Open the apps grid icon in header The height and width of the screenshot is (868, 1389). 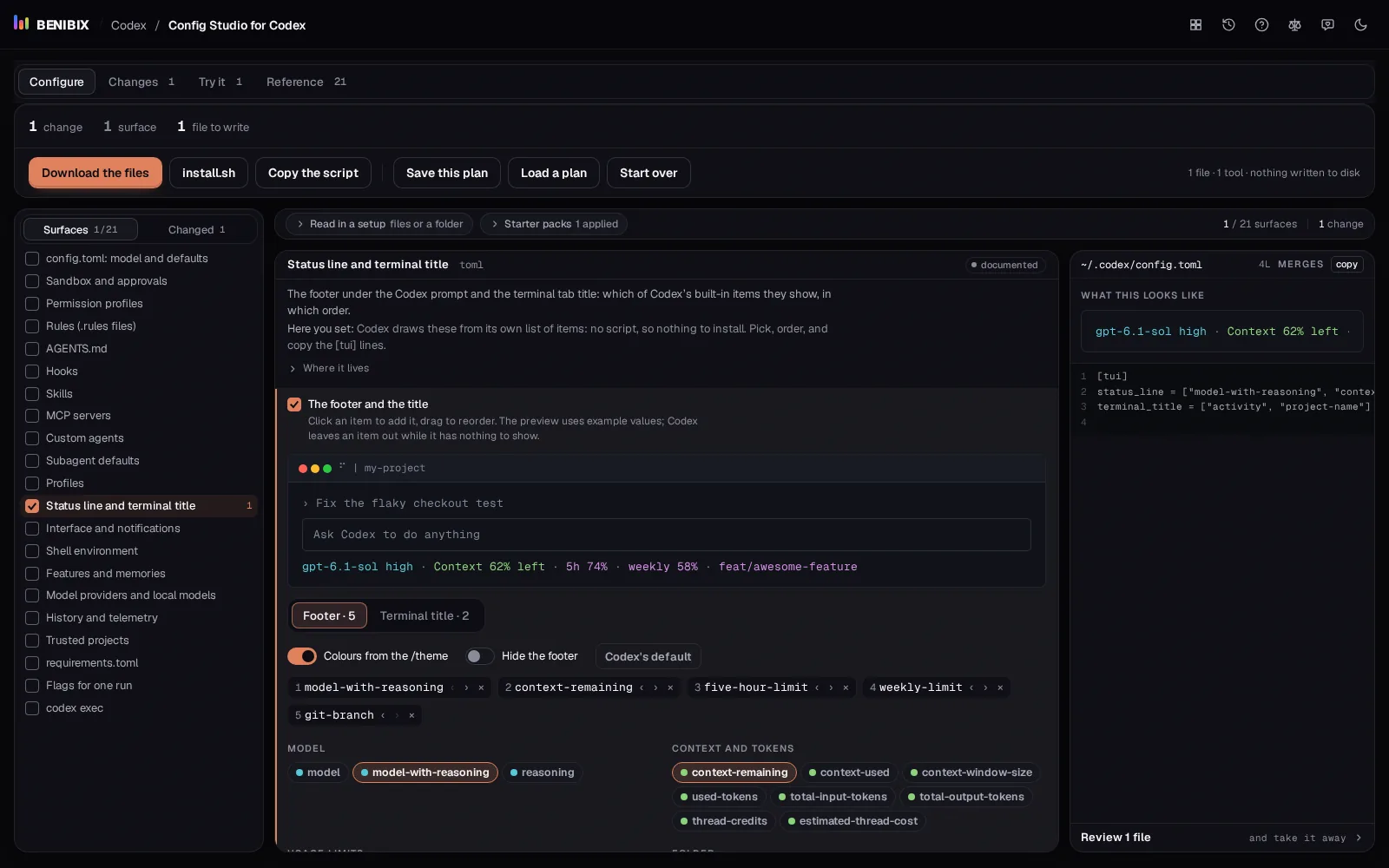(x=1195, y=25)
